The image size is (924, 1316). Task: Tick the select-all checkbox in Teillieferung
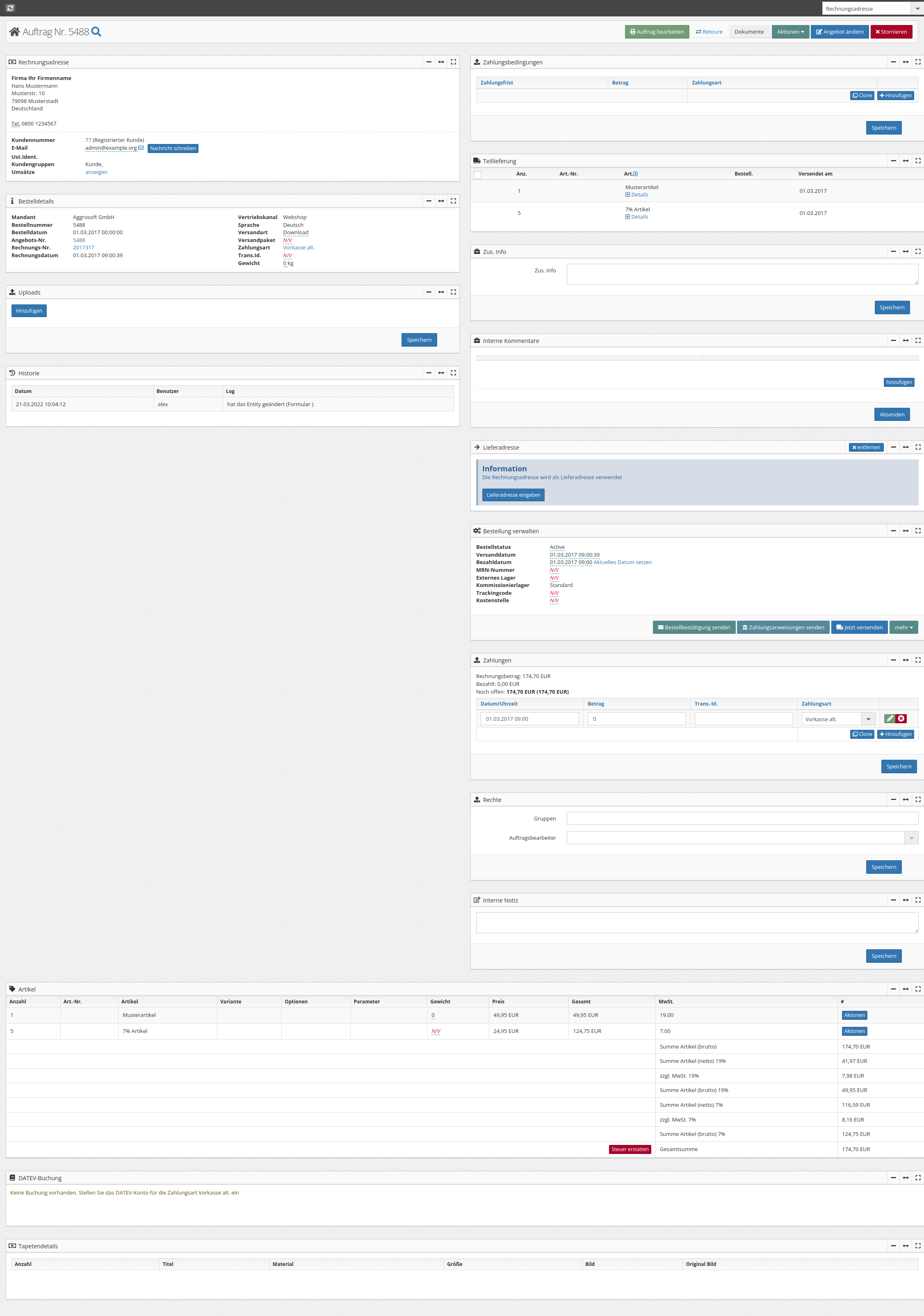point(477,175)
